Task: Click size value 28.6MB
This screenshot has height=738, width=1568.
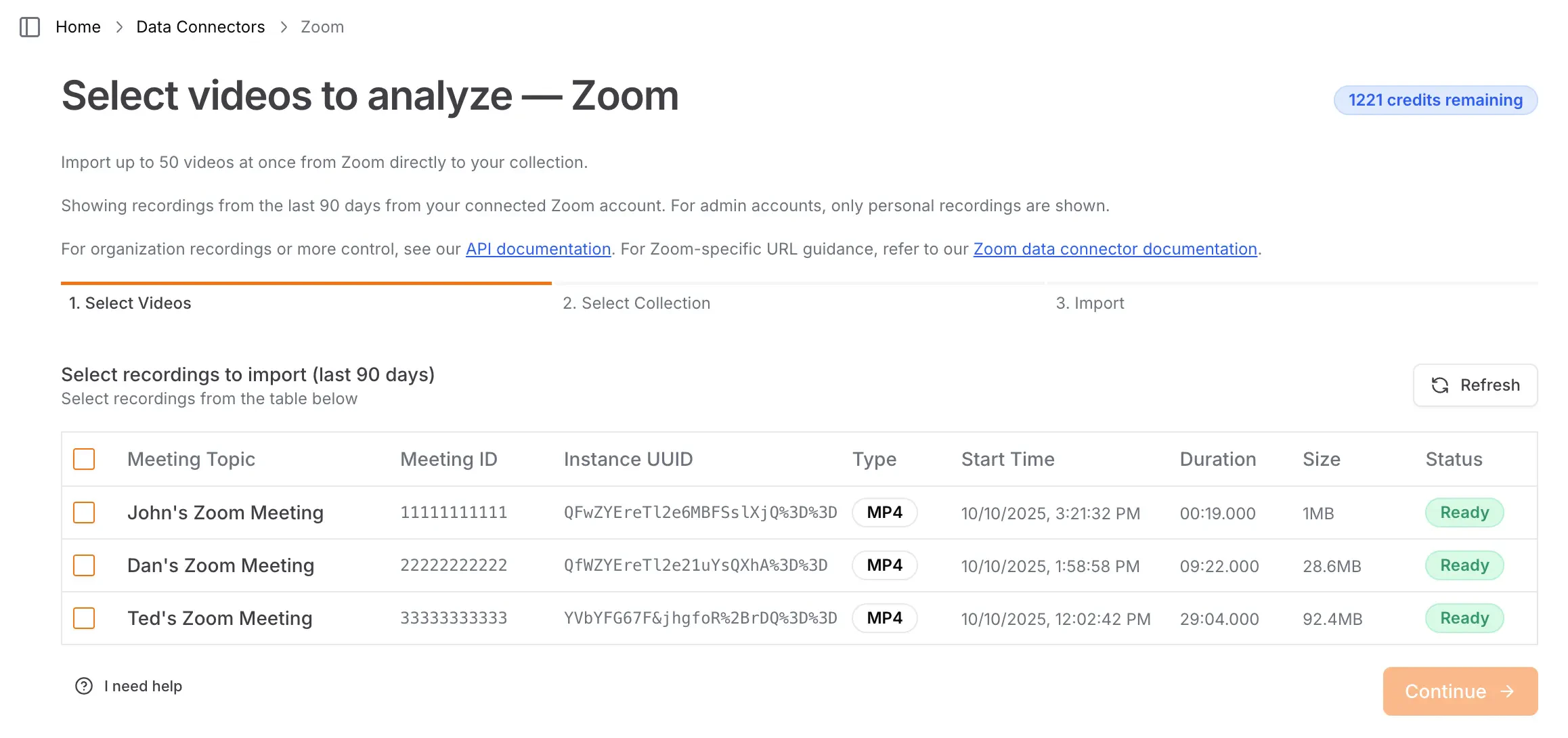Action: coord(1332,567)
